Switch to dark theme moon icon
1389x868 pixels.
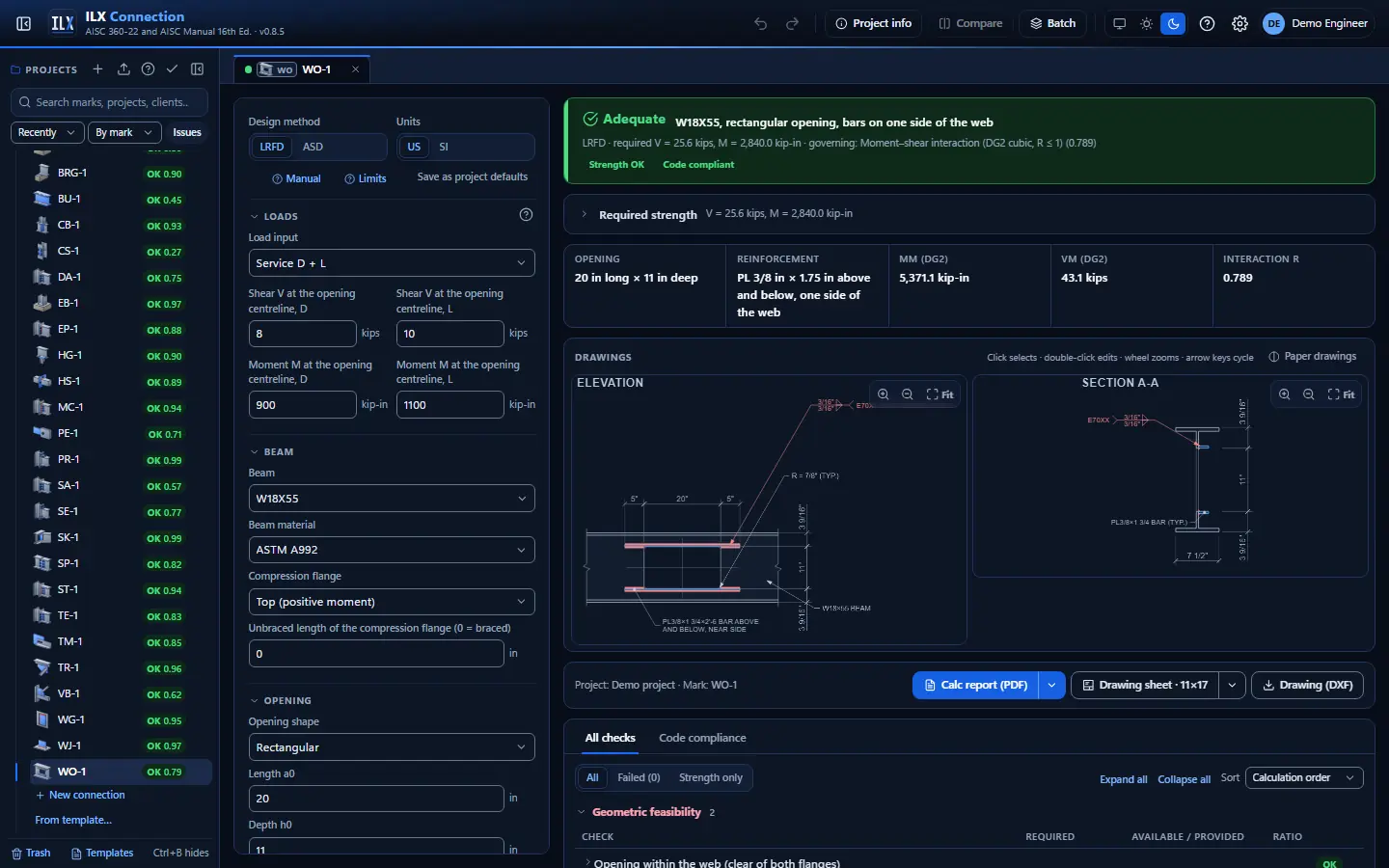click(1173, 23)
